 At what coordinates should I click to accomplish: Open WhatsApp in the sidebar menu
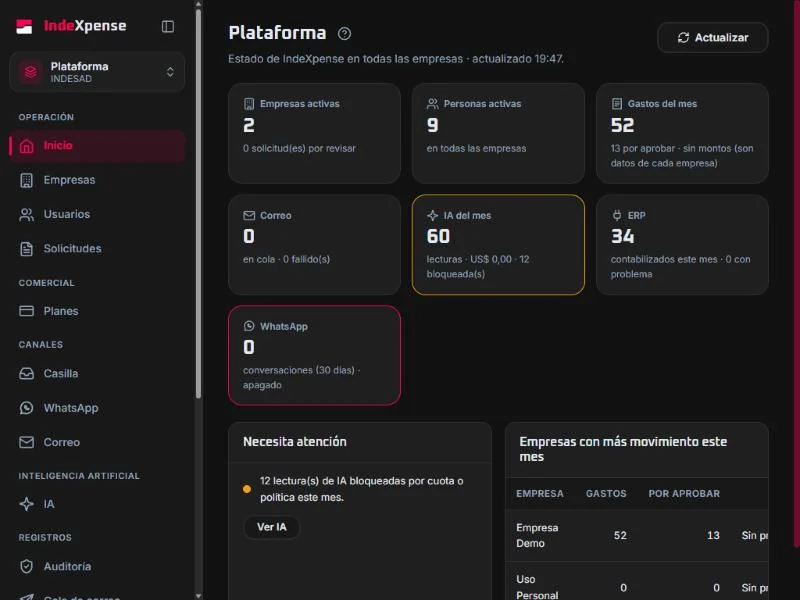[97, 408]
